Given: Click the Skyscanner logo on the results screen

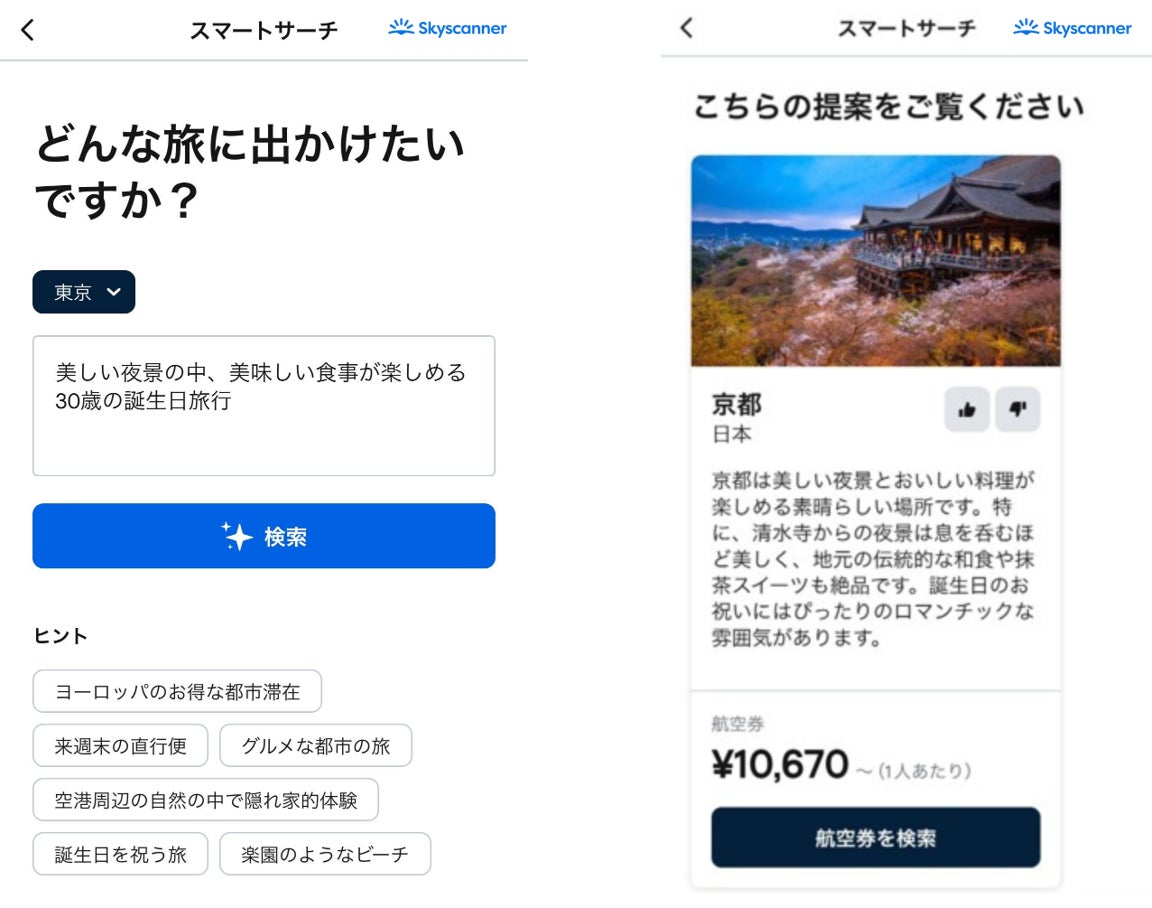Looking at the screenshot, I should (1072, 28).
